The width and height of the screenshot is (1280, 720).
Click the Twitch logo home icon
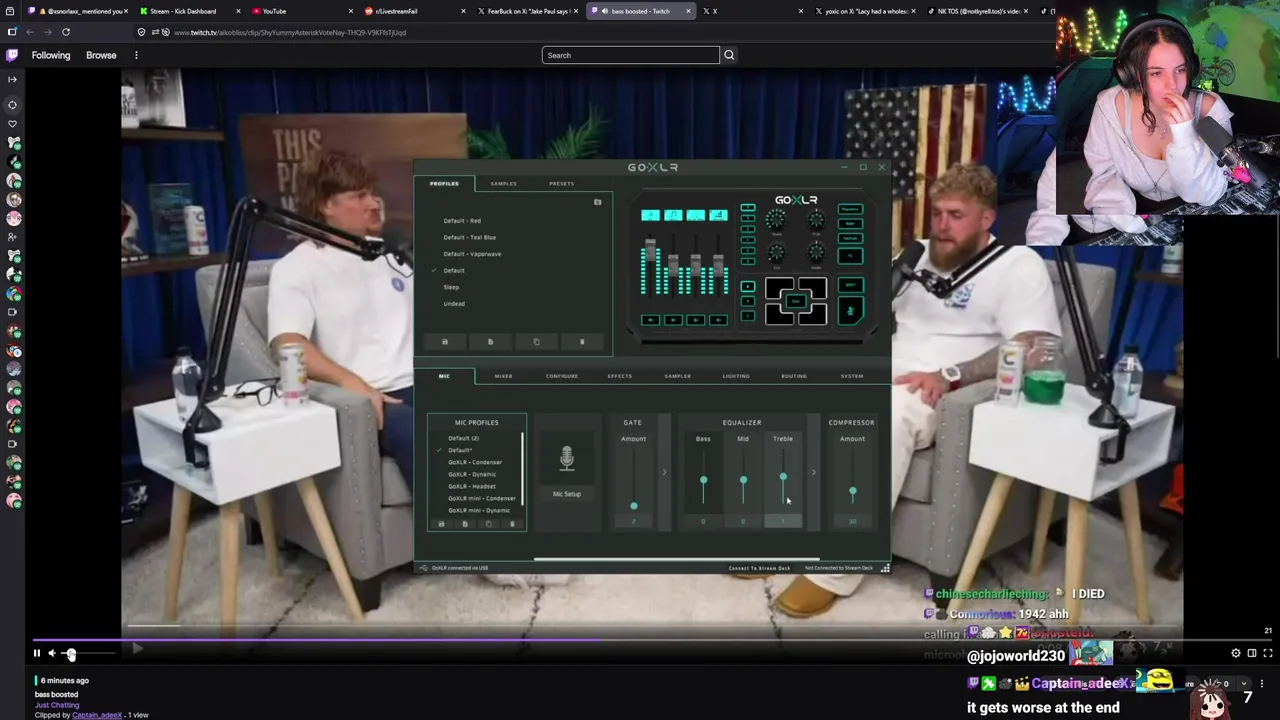click(12, 55)
